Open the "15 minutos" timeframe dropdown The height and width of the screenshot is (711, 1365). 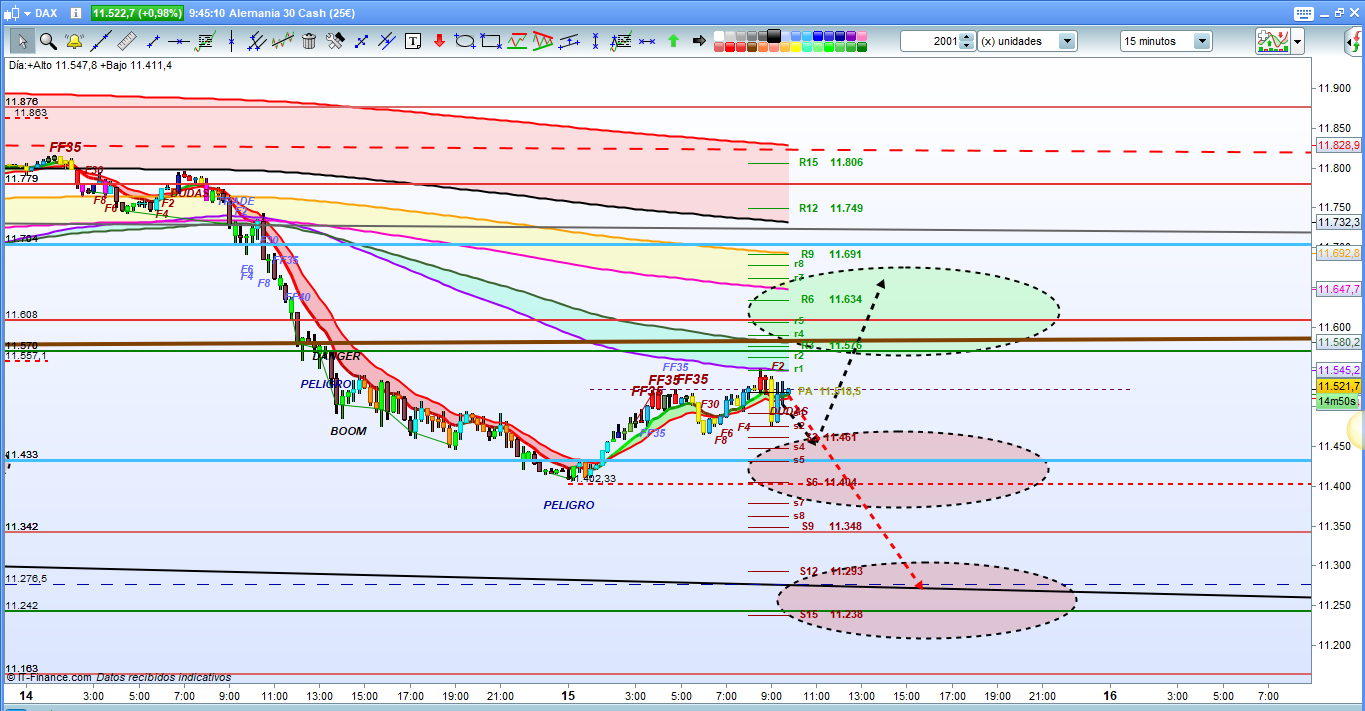(x=1201, y=41)
